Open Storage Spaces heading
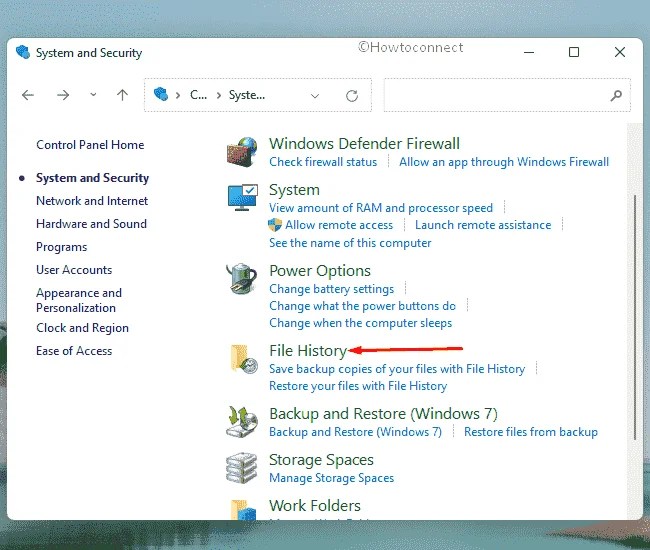This screenshot has height=550, width=650. pos(321,460)
